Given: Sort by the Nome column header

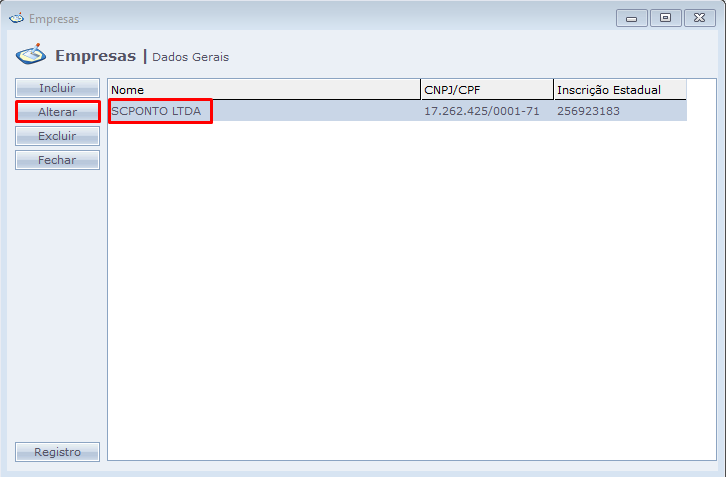Looking at the screenshot, I should pos(264,90).
